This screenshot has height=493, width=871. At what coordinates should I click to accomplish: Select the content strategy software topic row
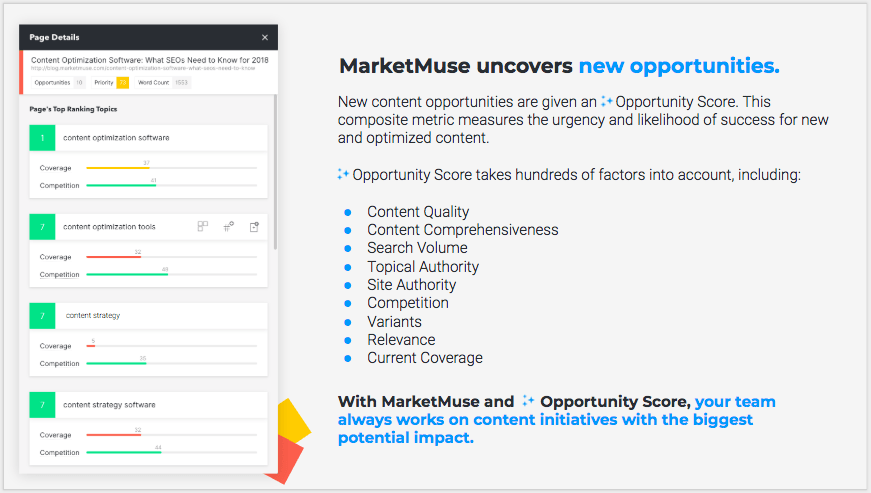pos(148,405)
